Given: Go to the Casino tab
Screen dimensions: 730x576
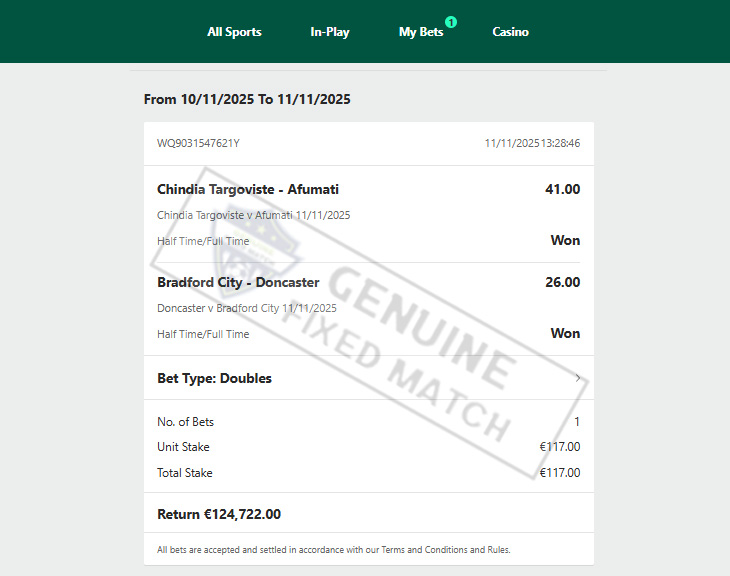Looking at the screenshot, I should [x=510, y=32].
